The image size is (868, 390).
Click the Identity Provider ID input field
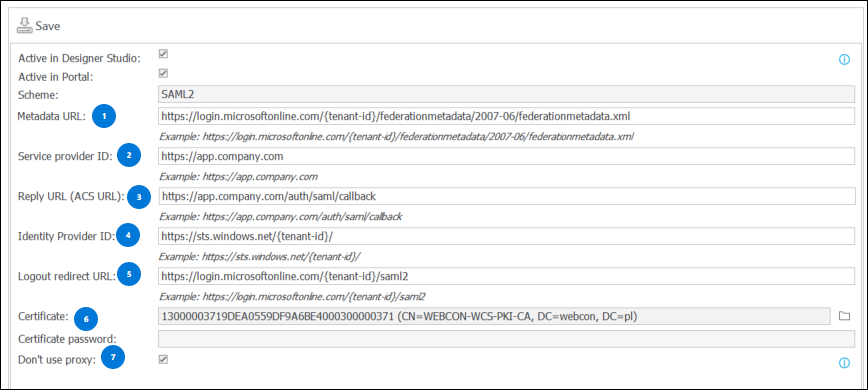click(507, 236)
